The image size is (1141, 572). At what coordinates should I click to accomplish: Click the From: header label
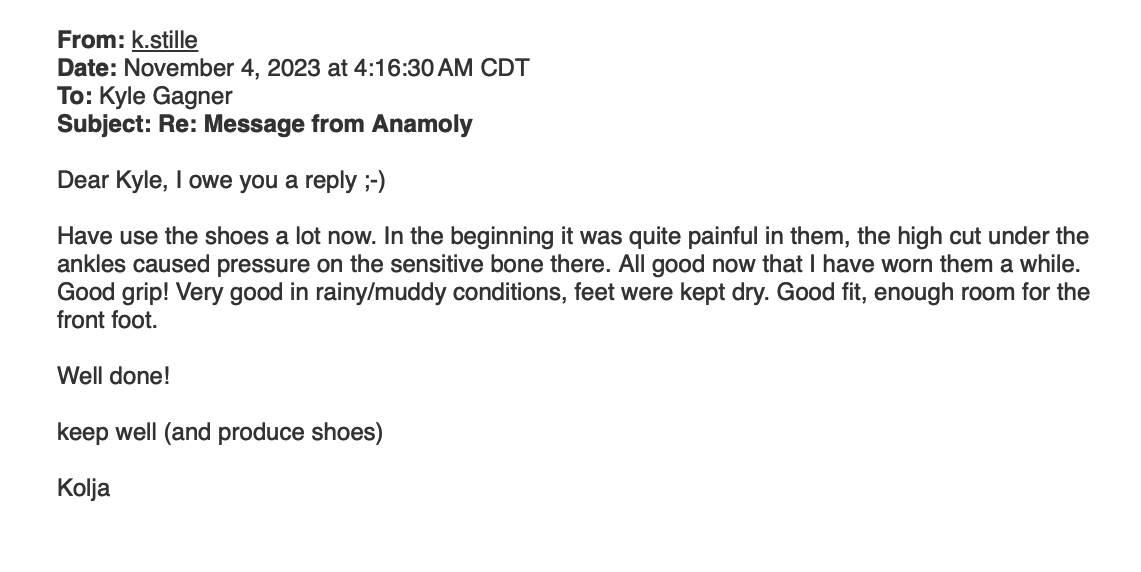pos(91,39)
